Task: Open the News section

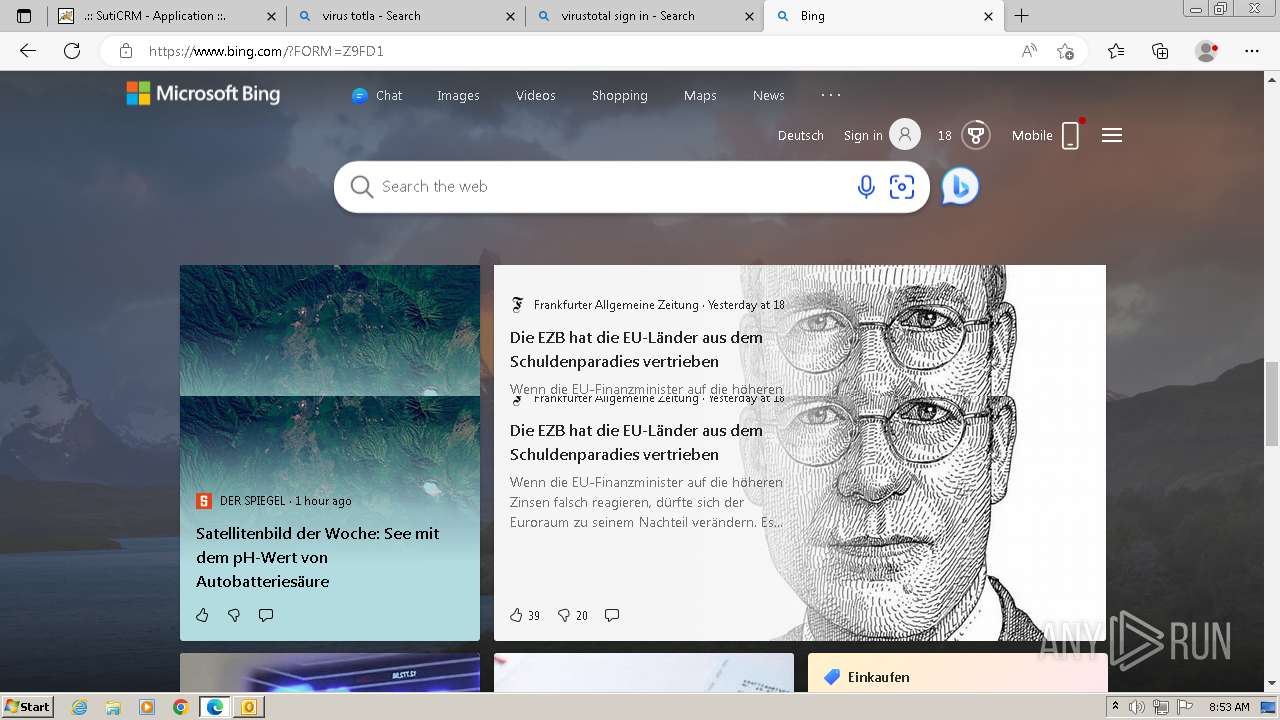Action: (x=769, y=95)
